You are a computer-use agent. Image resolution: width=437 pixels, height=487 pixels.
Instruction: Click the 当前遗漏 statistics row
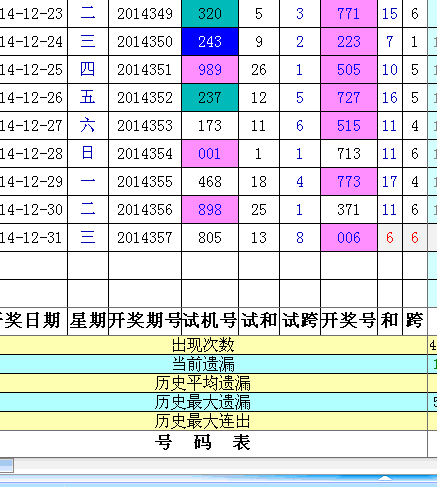pos(213,364)
